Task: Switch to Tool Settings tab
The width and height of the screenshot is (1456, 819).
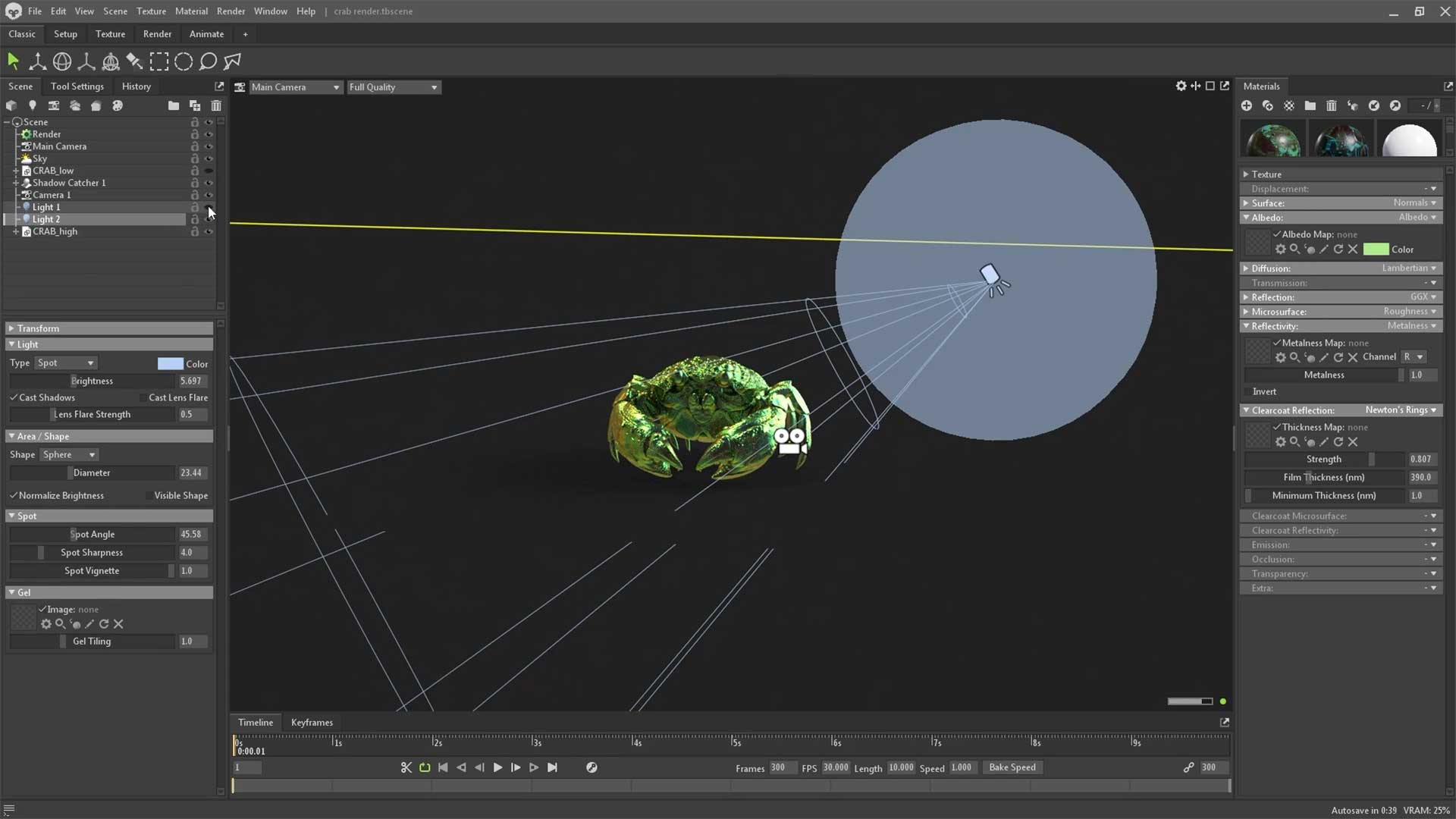Action: click(x=77, y=86)
